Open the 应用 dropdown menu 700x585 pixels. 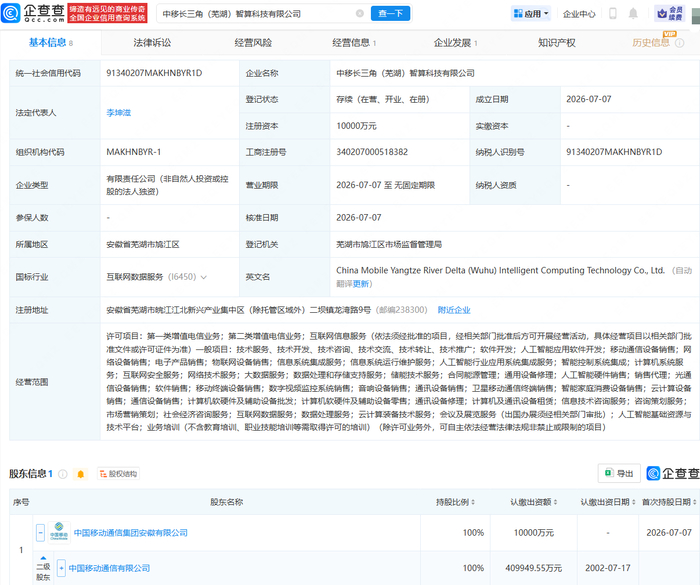pyautogui.click(x=531, y=13)
